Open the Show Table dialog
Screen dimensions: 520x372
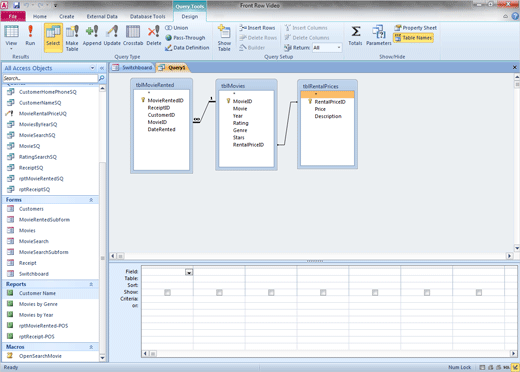click(x=224, y=37)
